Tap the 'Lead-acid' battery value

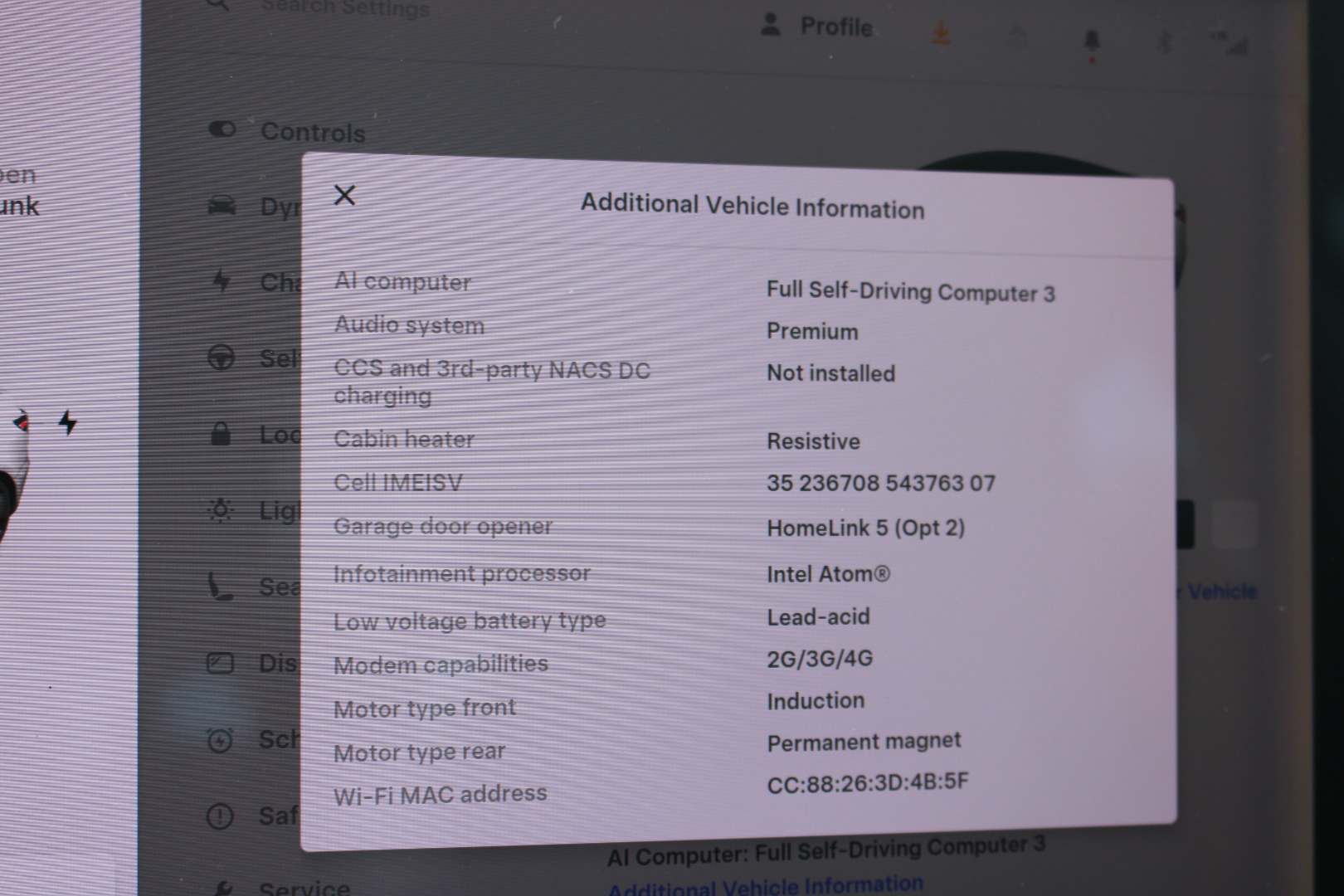click(x=818, y=617)
